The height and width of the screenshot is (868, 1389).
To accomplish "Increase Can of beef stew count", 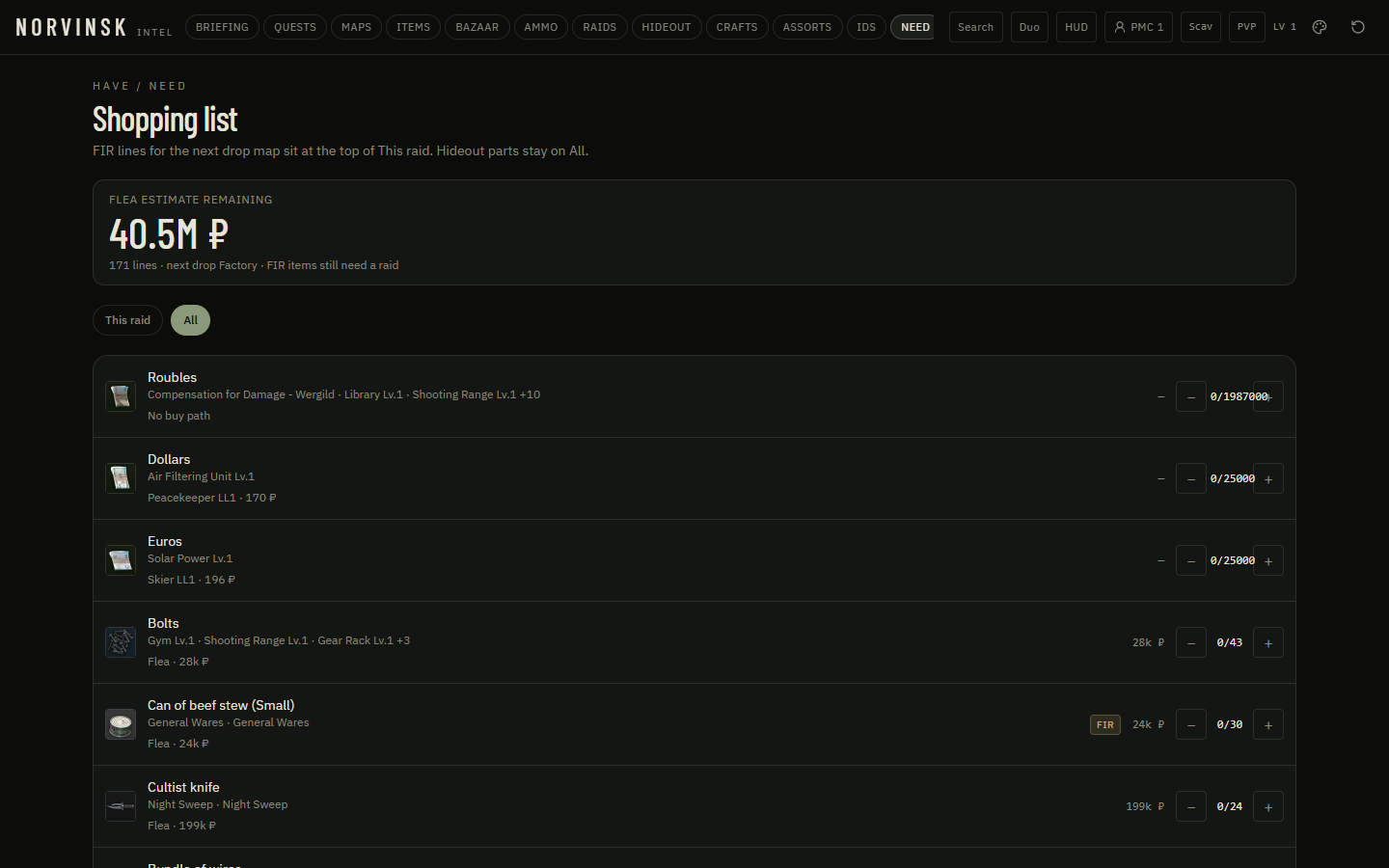I will 1268,724.
